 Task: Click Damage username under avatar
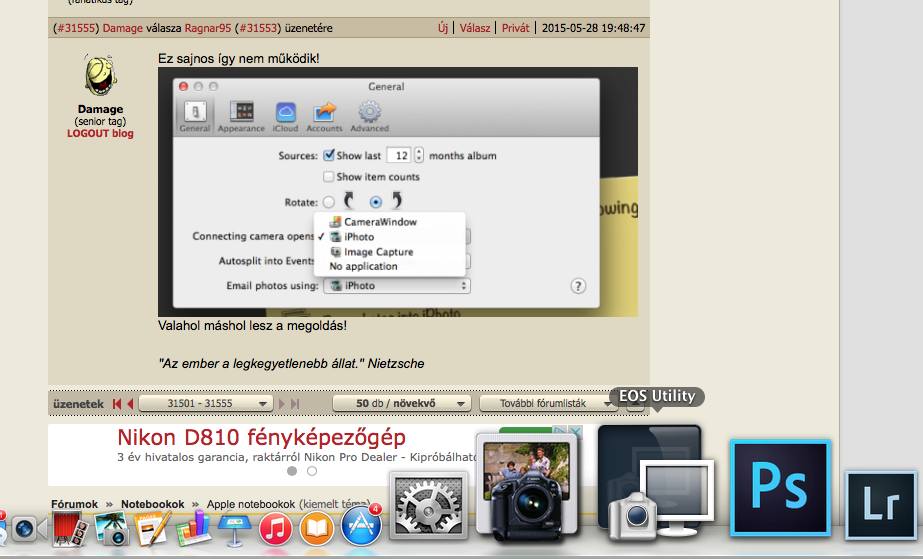click(101, 109)
